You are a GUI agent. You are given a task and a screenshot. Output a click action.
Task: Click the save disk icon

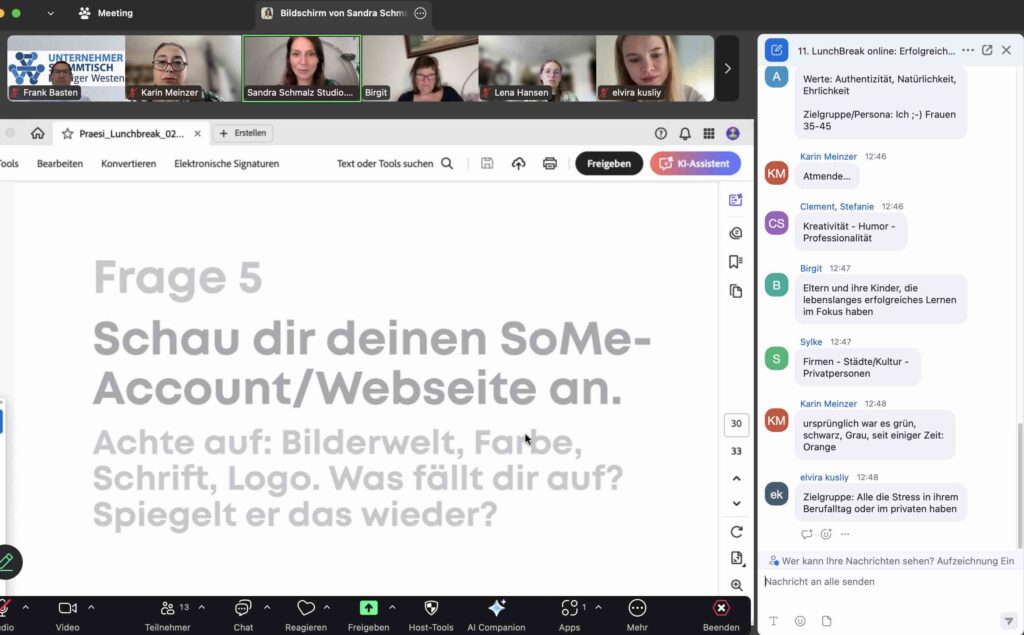(x=487, y=163)
